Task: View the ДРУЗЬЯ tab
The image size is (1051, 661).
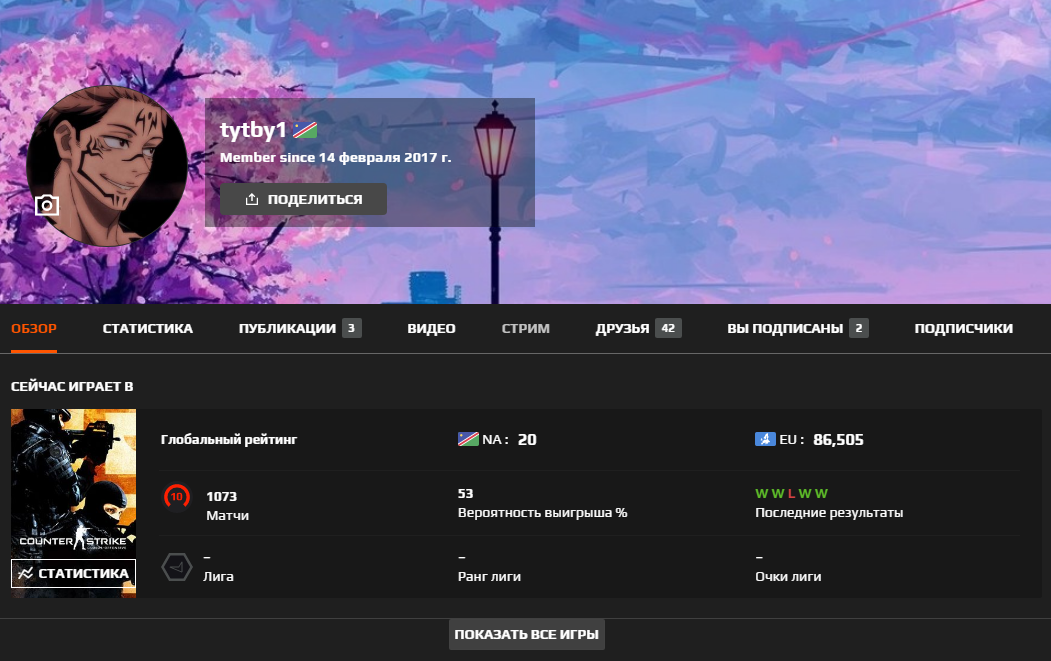Action: tap(622, 328)
